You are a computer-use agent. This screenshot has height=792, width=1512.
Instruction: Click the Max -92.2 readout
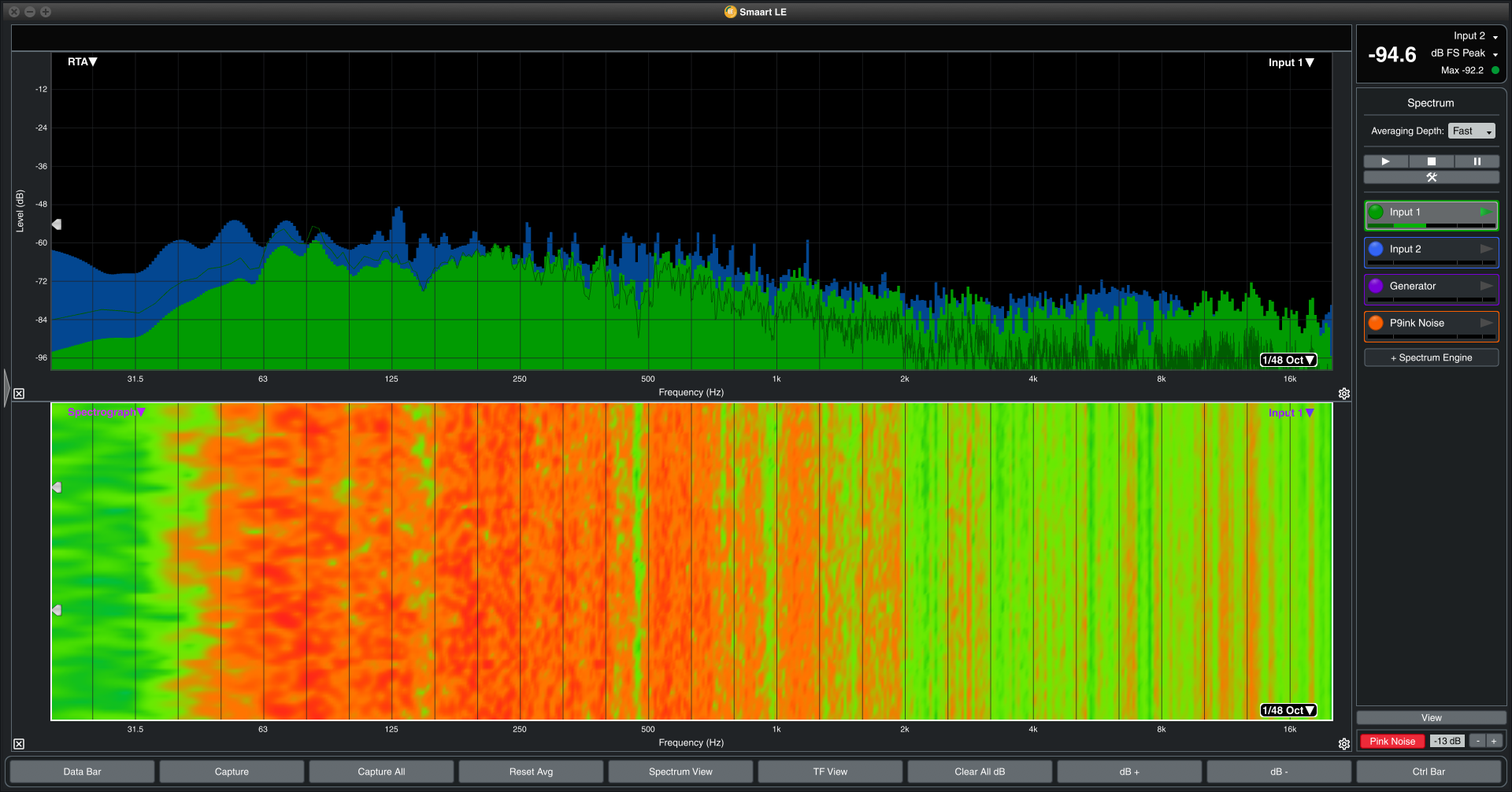coord(1462,70)
